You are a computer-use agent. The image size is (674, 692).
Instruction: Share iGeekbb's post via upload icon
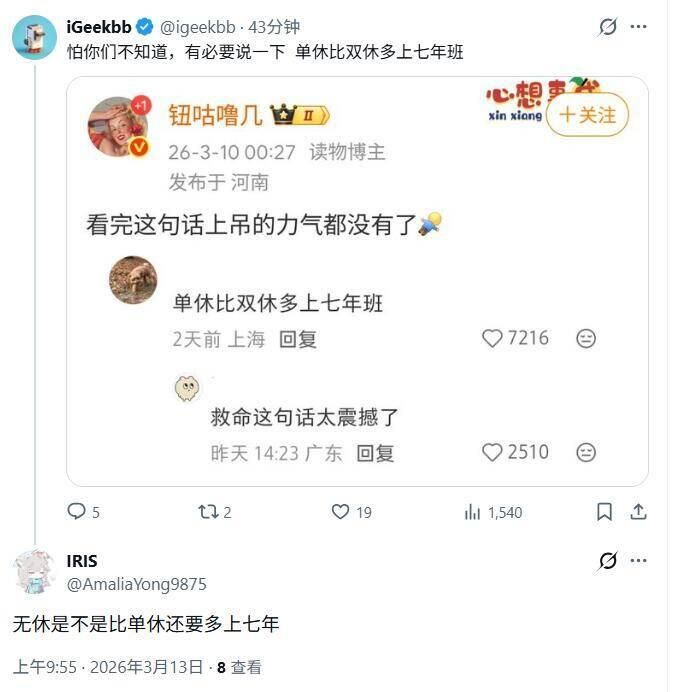tap(638, 512)
